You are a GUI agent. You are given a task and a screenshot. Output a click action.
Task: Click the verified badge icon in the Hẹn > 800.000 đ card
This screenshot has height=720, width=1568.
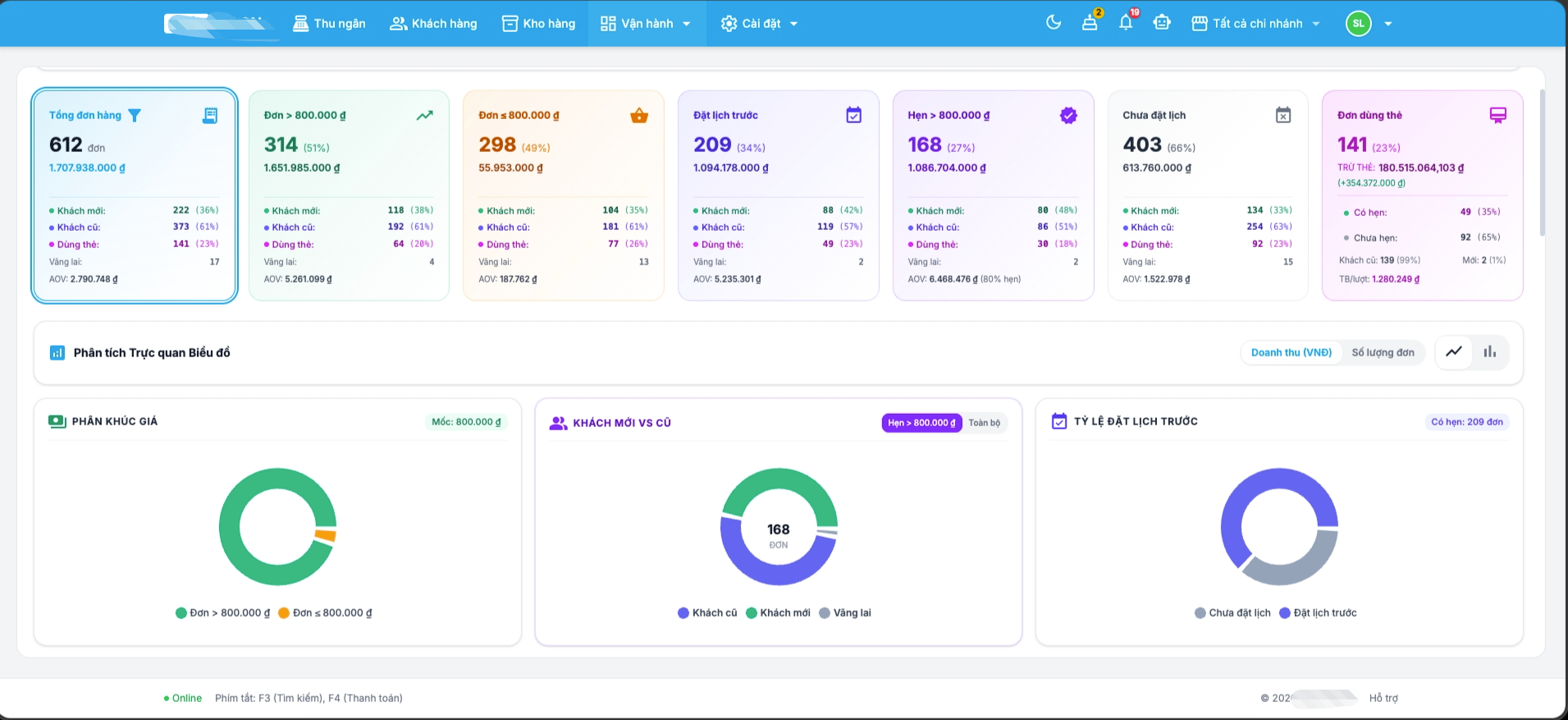[1068, 116]
